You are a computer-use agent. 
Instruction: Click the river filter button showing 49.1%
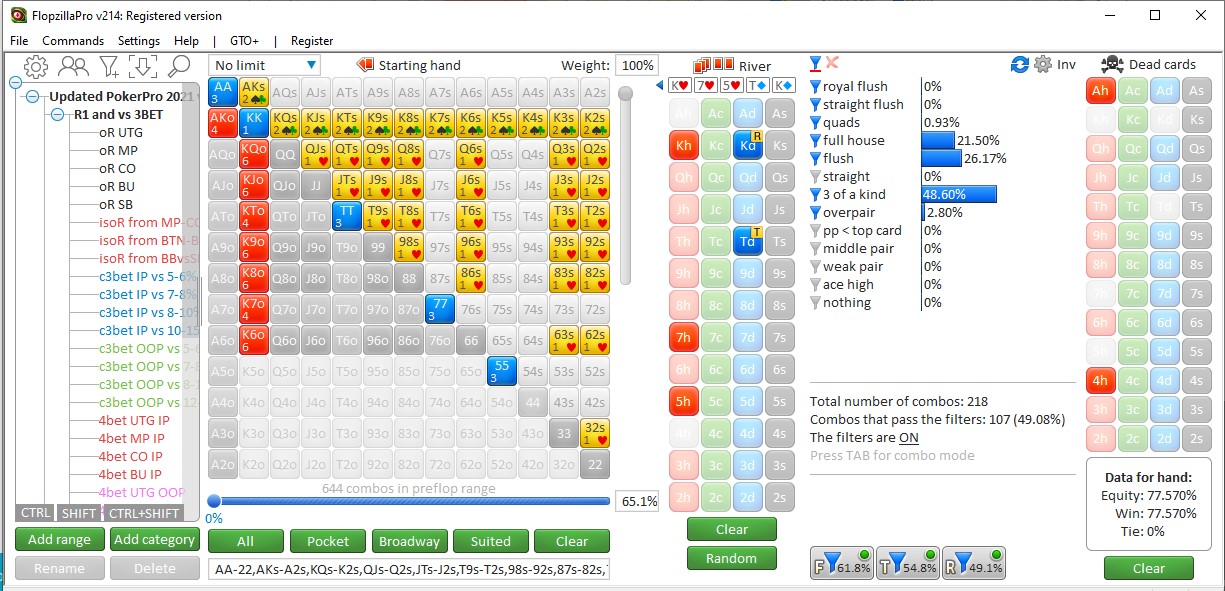975,563
